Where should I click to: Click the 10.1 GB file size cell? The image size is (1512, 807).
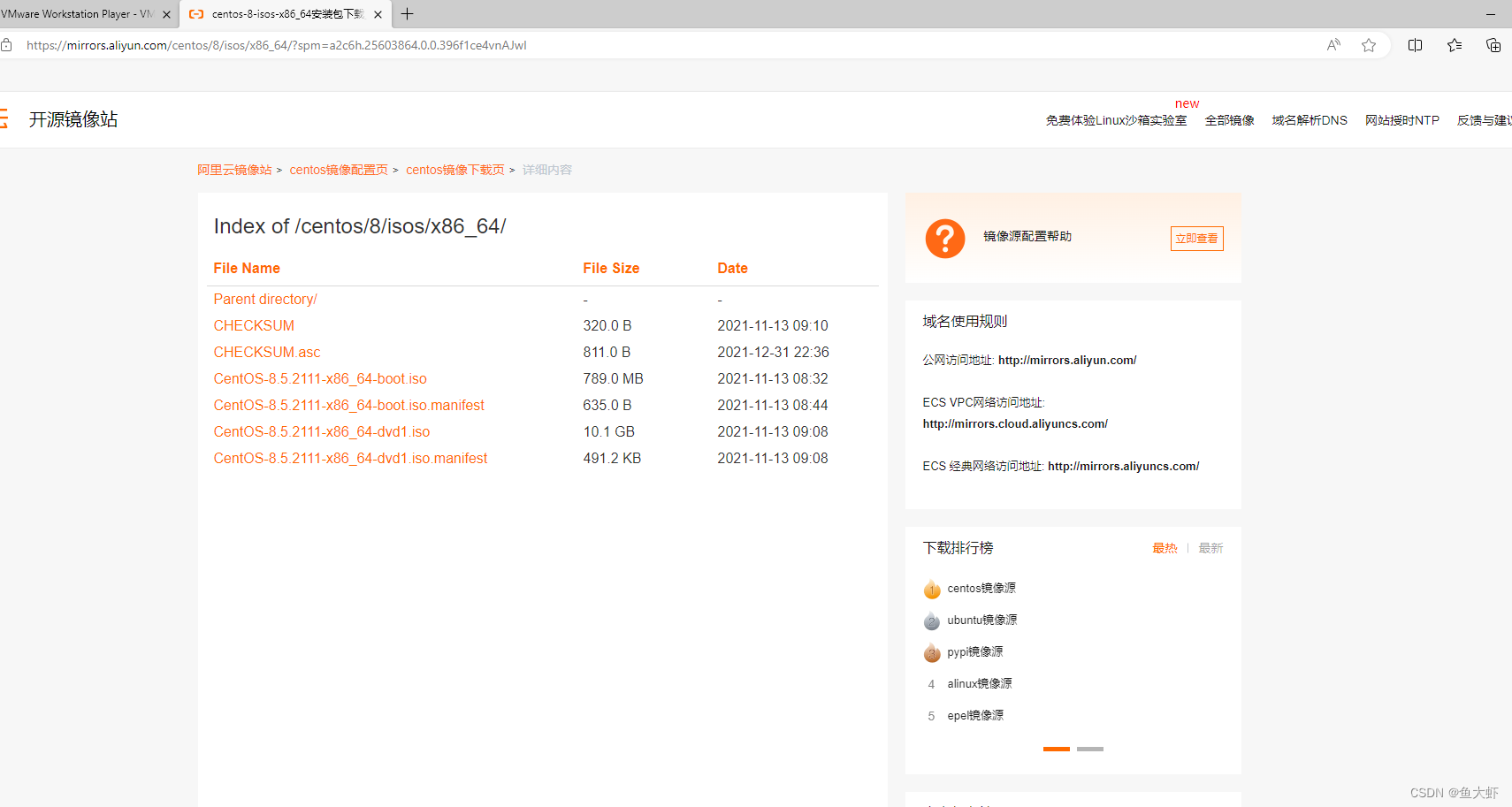coord(609,432)
